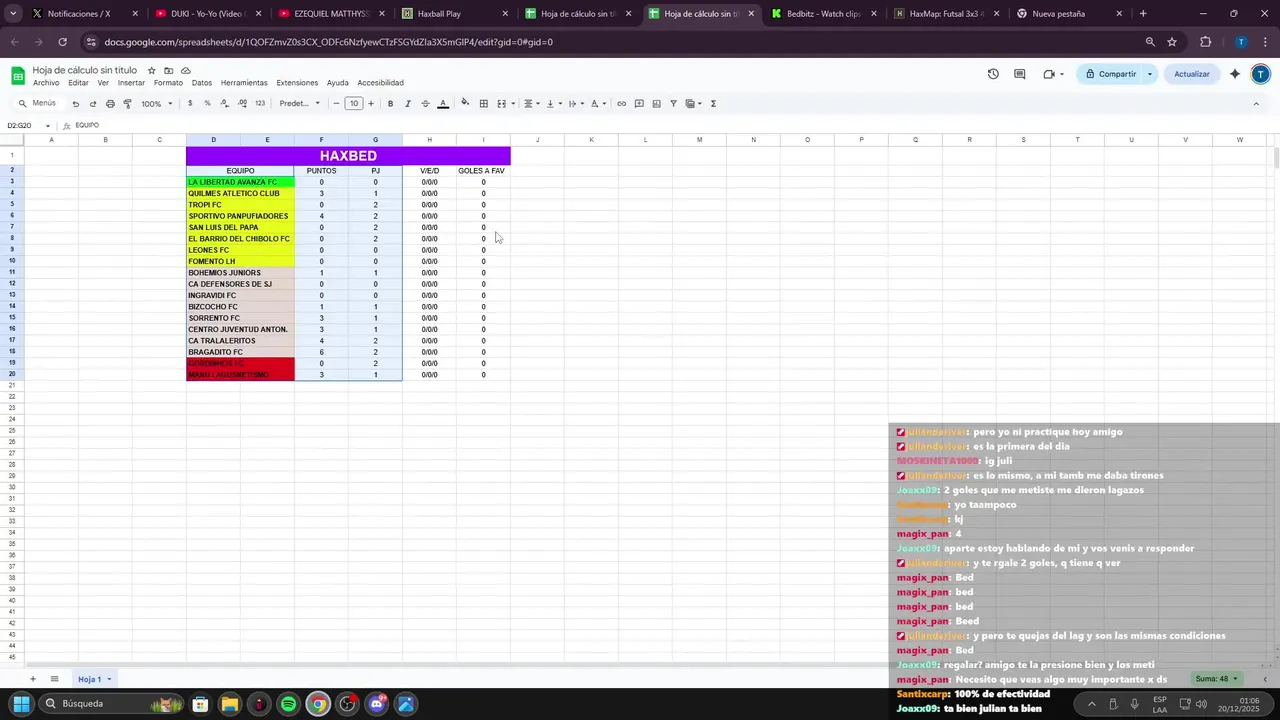The image size is (1280, 720).
Task: Select the HAXBED title cell
Action: 348,156
